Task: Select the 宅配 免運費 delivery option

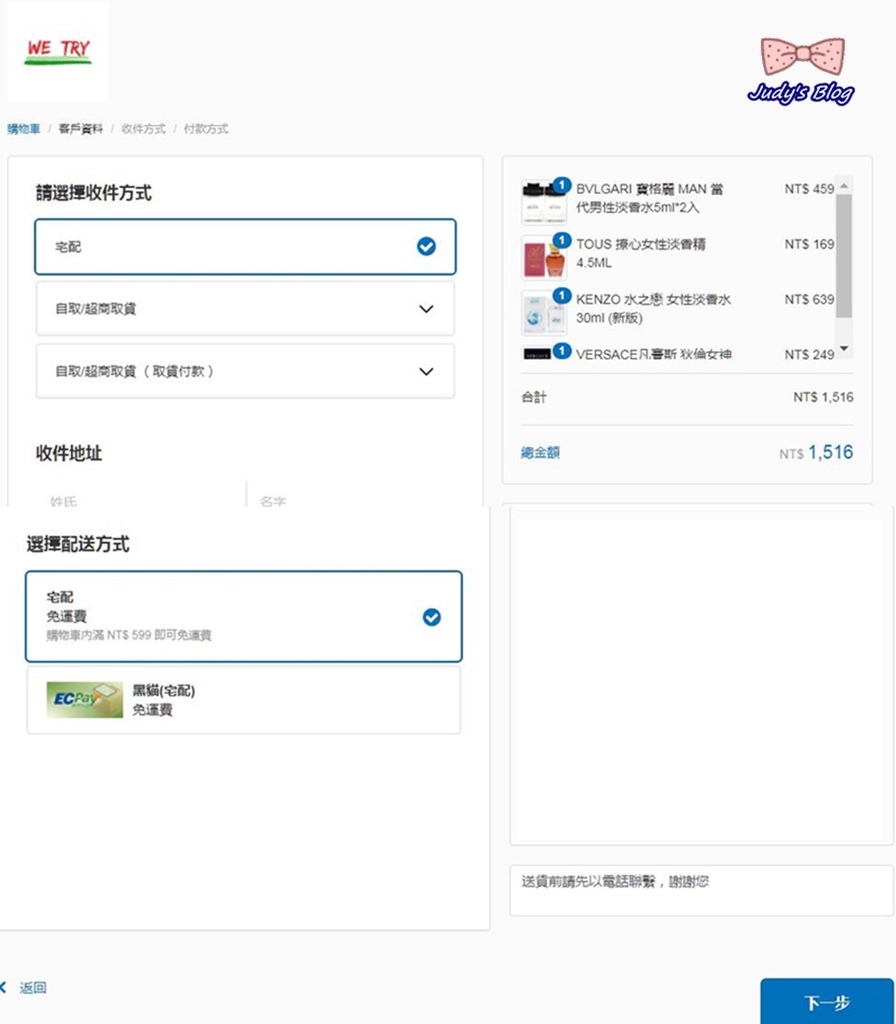Action: pos(244,616)
